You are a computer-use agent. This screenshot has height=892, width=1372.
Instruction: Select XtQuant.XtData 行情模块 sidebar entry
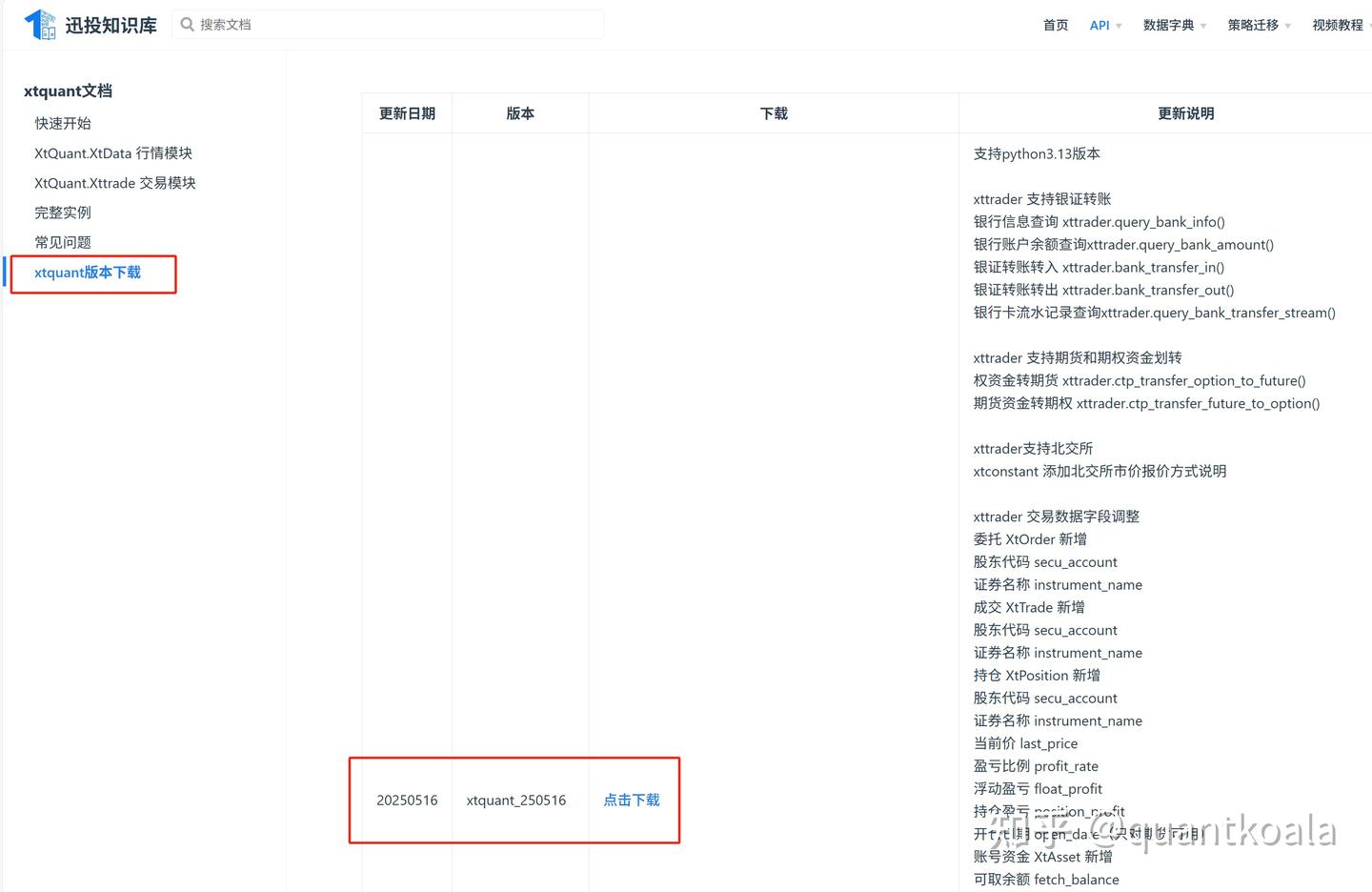(x=112, y=152)
